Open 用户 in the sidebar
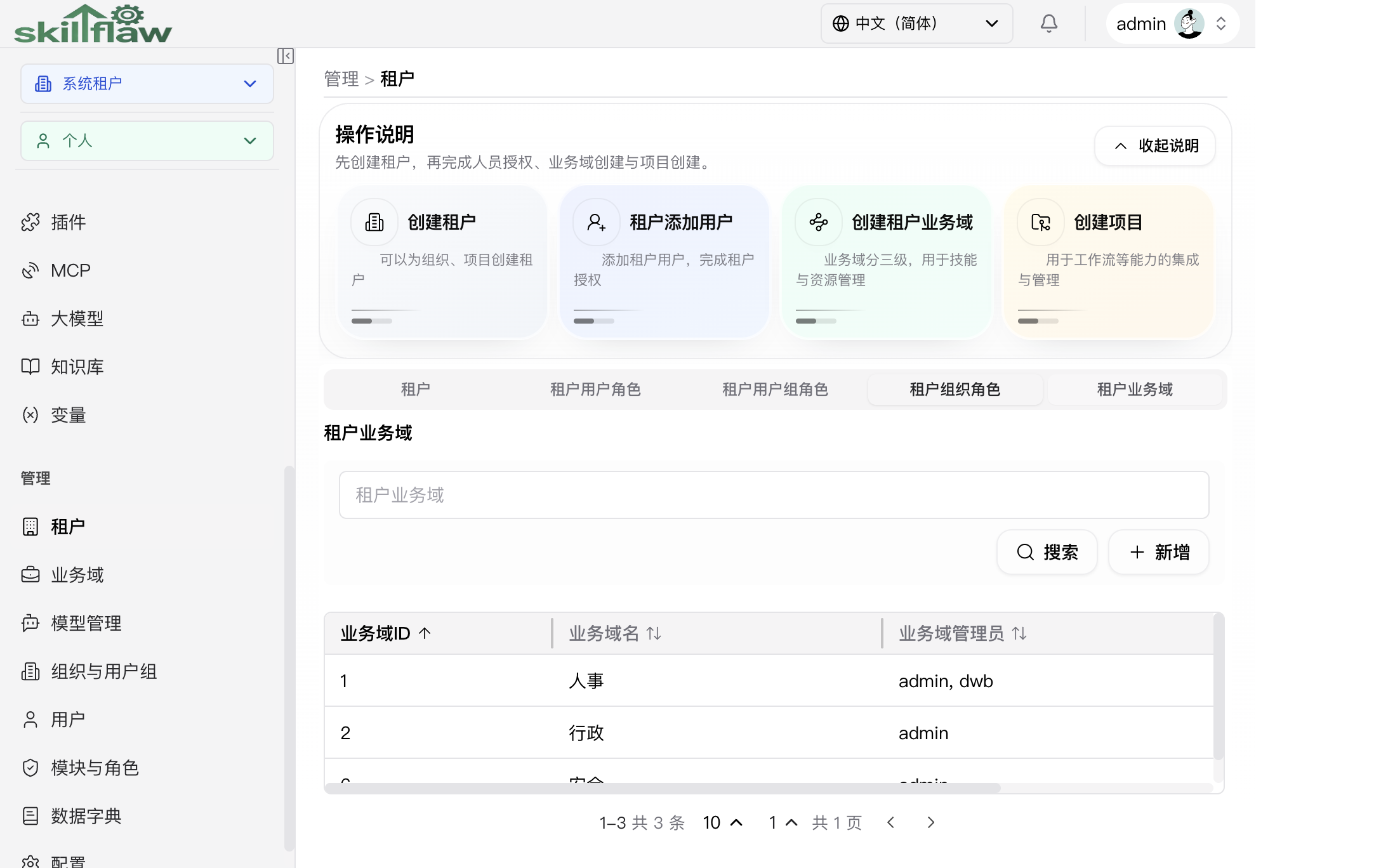 click(x=68, y=720)
